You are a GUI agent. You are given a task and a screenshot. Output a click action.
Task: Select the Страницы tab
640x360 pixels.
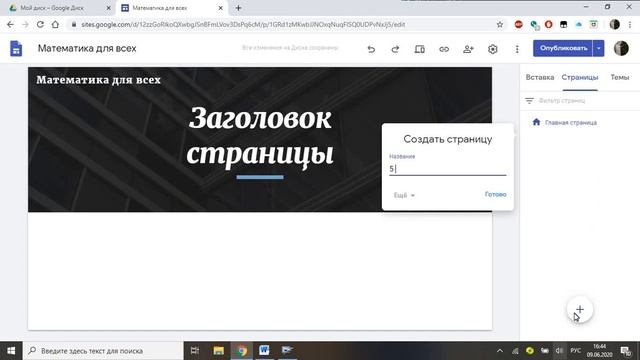580,77
